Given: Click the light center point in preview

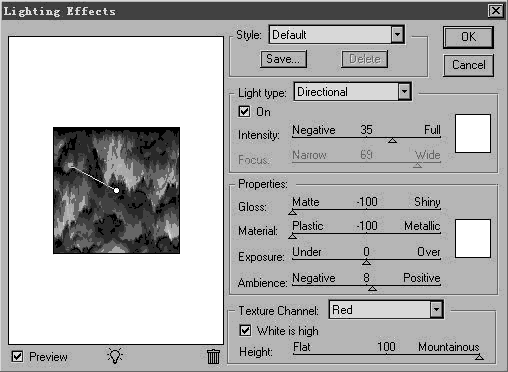Looking at the screenshot, I should click(116, 190).
